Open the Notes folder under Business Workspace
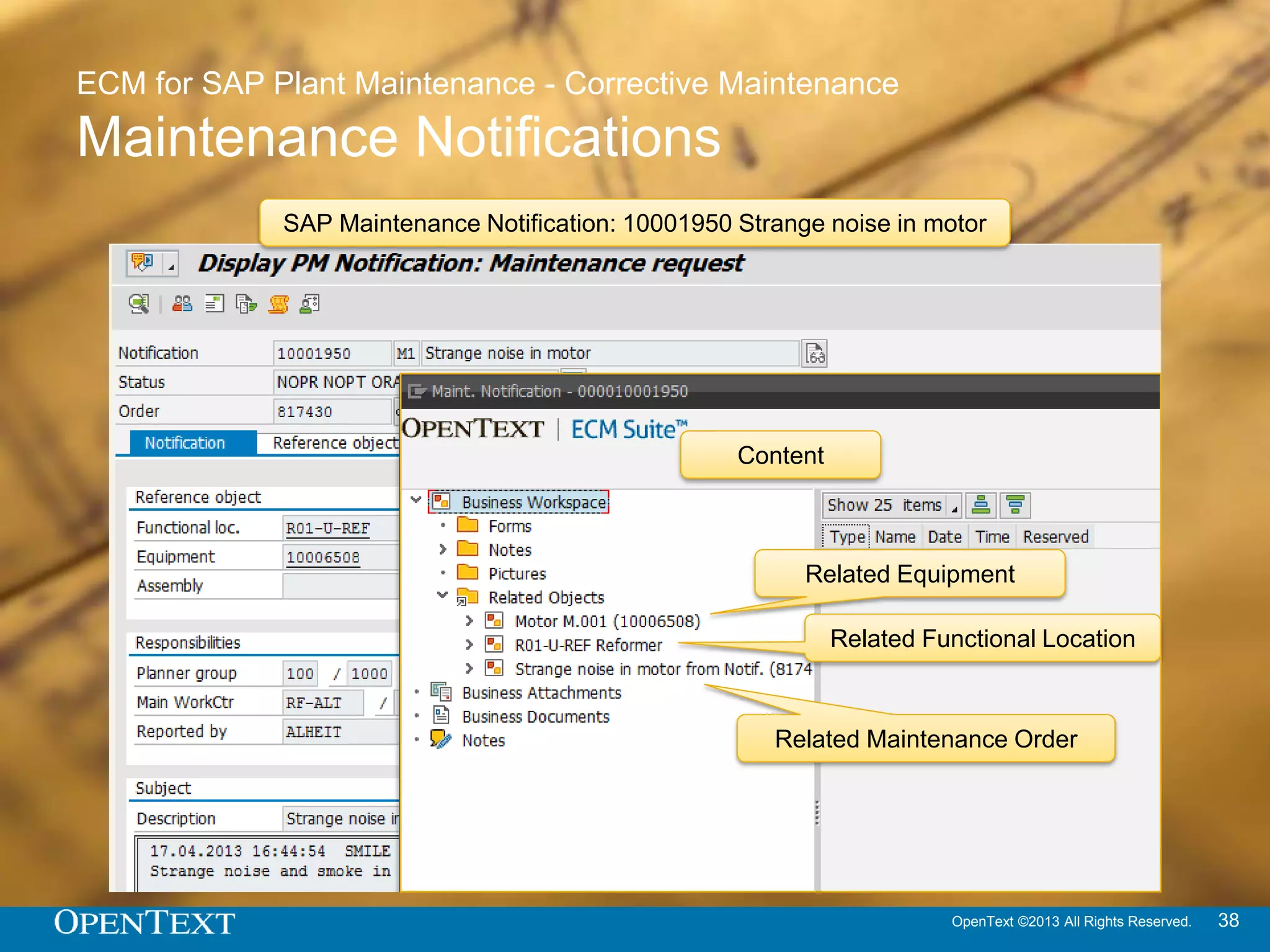Screen dimensions: 1270x952 pyautogui.click(x=510, y=550)
